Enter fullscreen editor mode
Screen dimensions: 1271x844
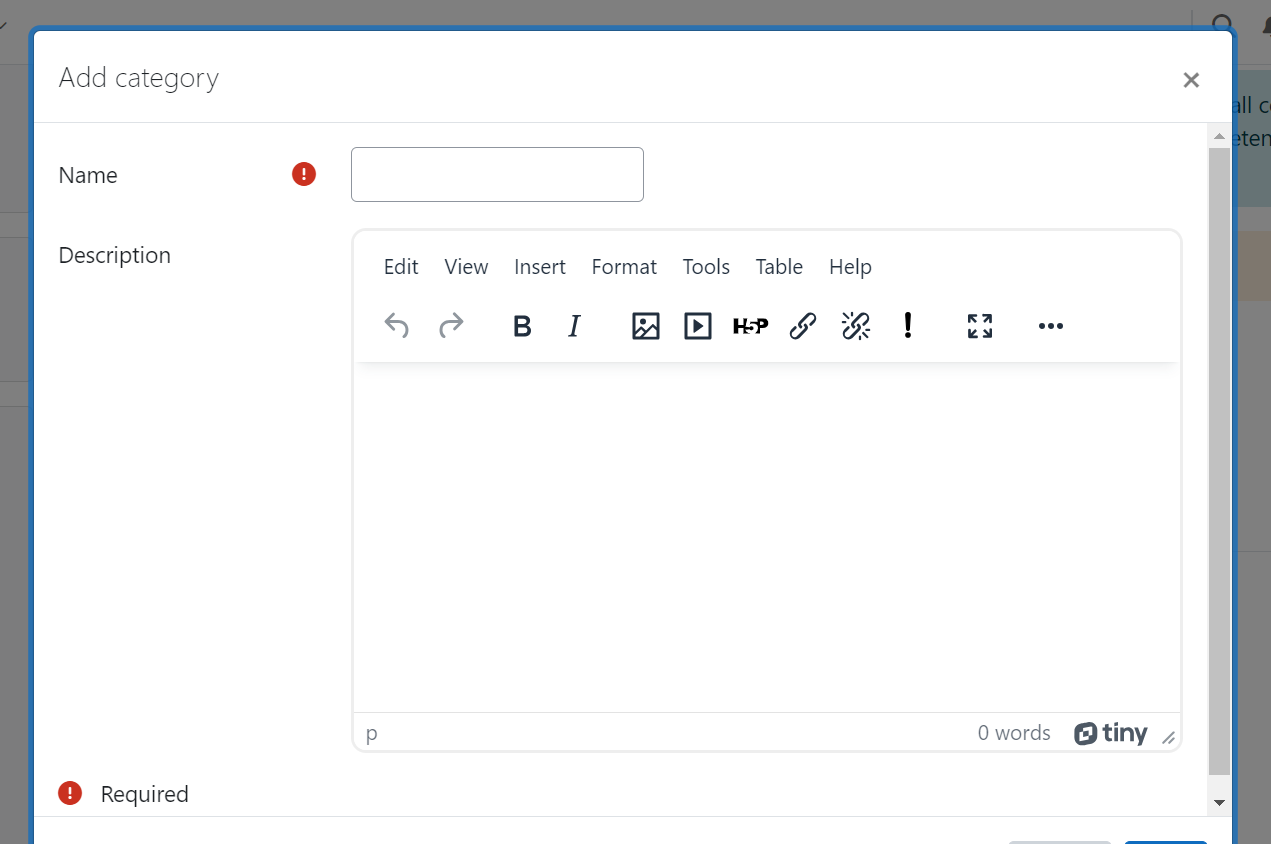pyautogui.click(x=980, y=326)
